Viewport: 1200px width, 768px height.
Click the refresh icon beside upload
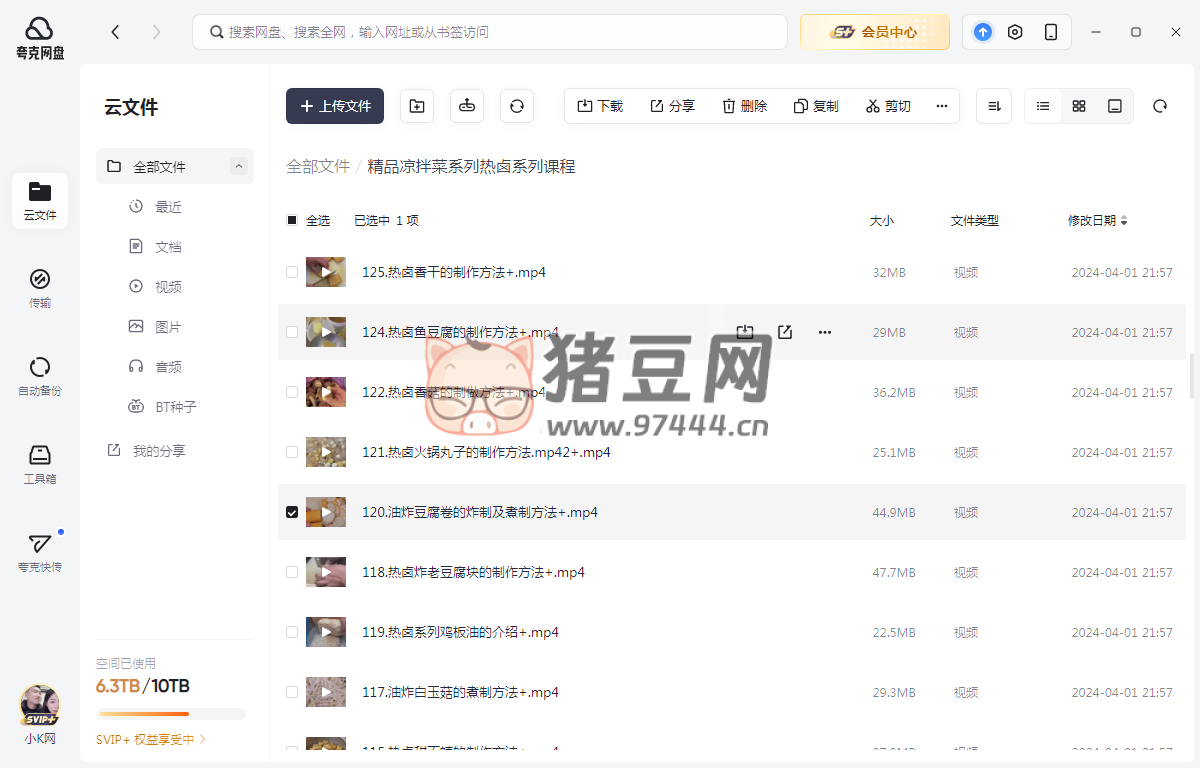pyautogui.click(x=517, y=106)
